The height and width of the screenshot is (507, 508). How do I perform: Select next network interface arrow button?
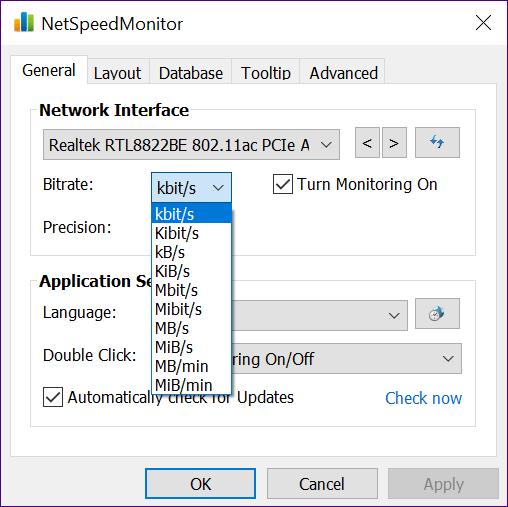click(x=394, y=143)
